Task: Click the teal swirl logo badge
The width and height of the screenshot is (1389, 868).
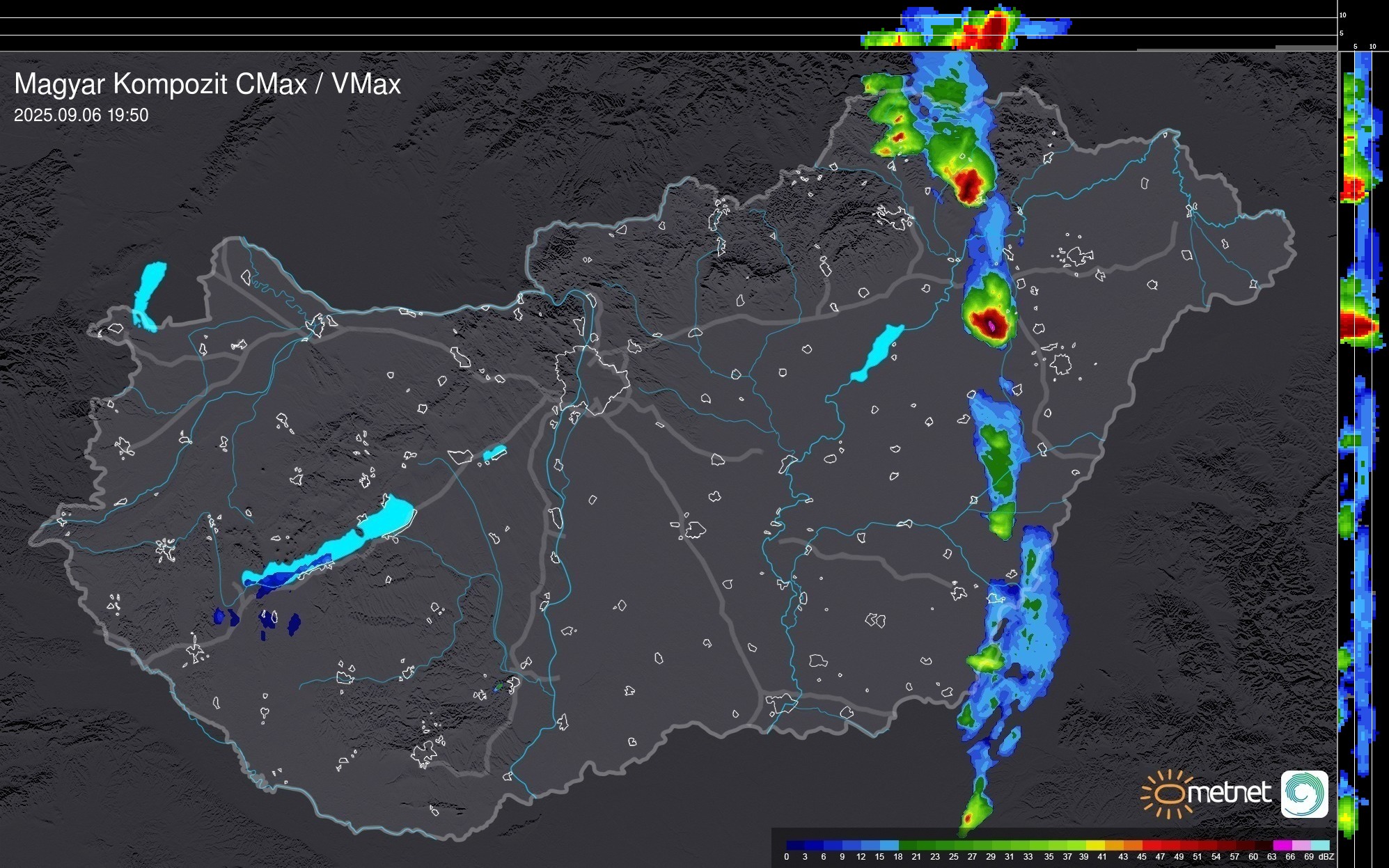Action: (1304, 794)
